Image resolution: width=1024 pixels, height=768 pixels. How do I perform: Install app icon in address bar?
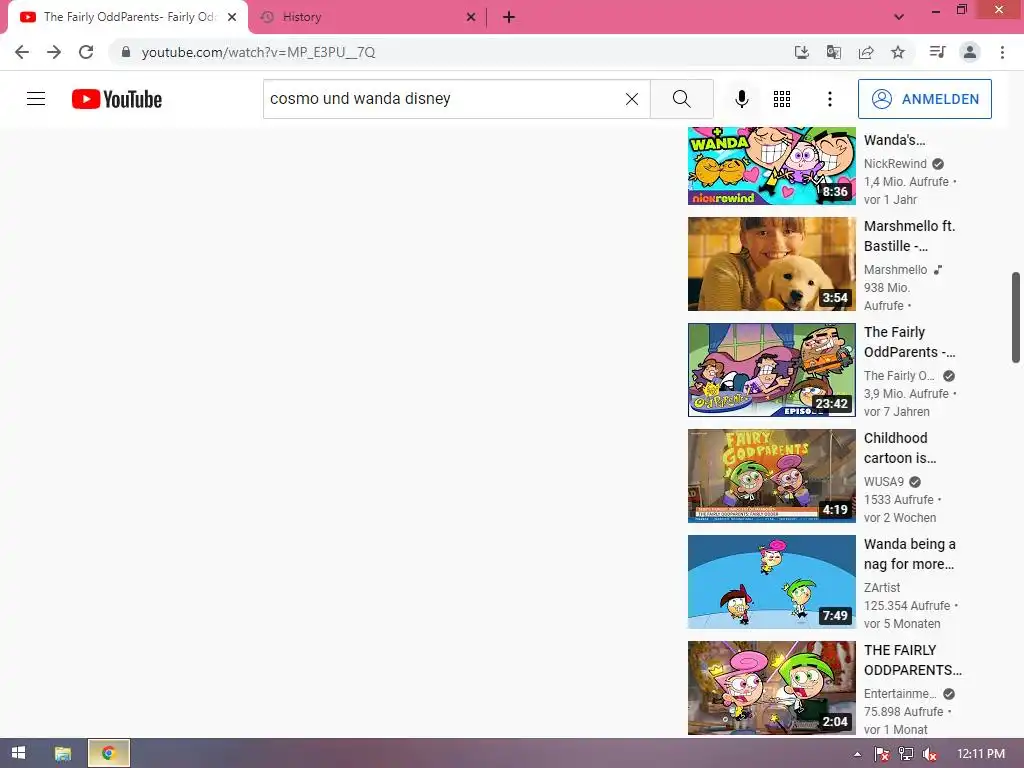(801, 52)
